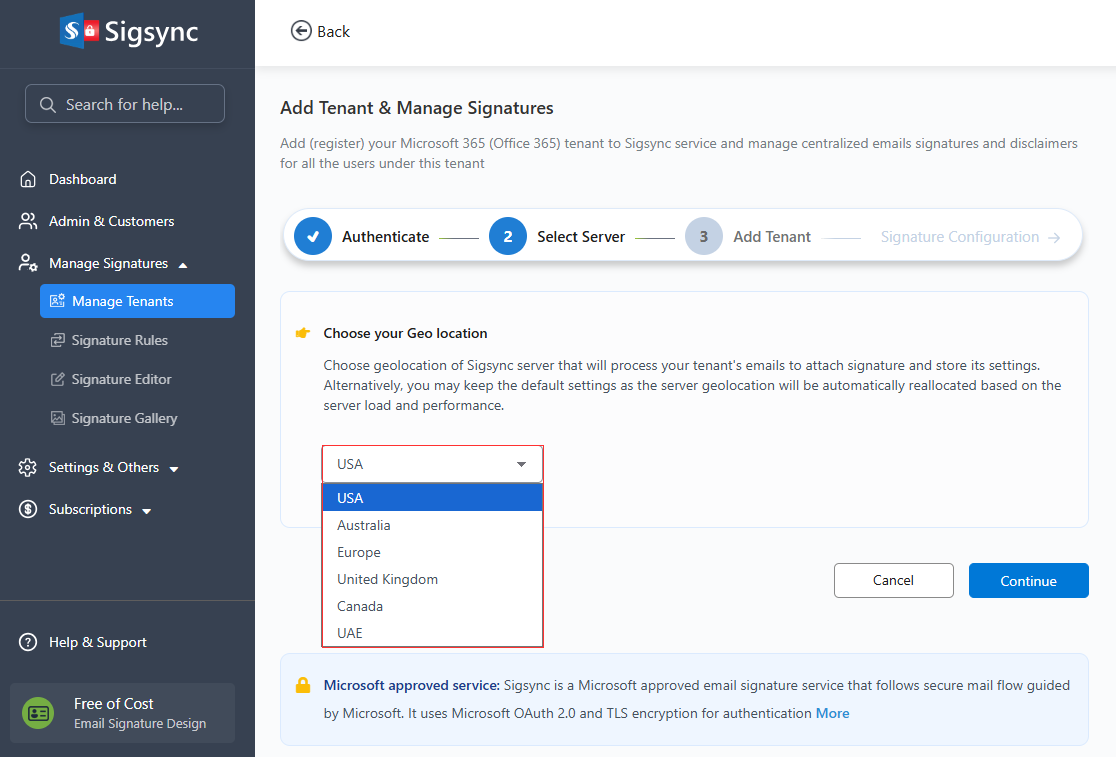Click the green signature design card icon
The width and height of the screenshot is (1116, 757).
pyautogui.click(x=38, y=713)
